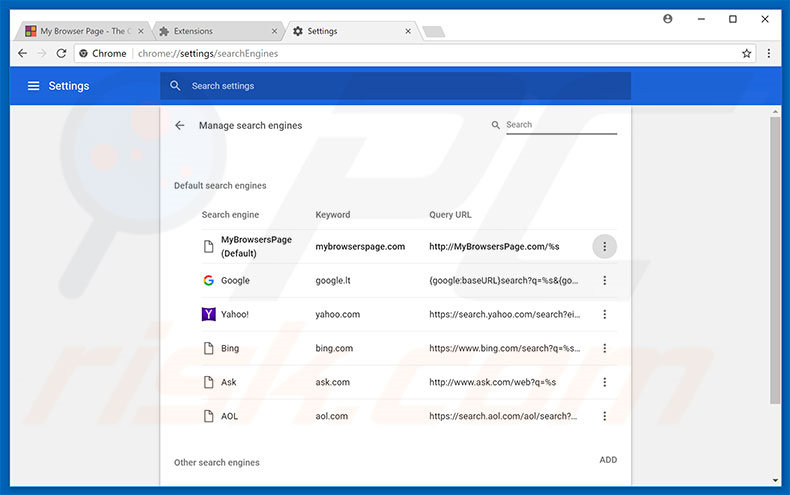Open the Chrome three-dot main menu
The width and height of the screenshot is (790, 495).
click(769, 53)
